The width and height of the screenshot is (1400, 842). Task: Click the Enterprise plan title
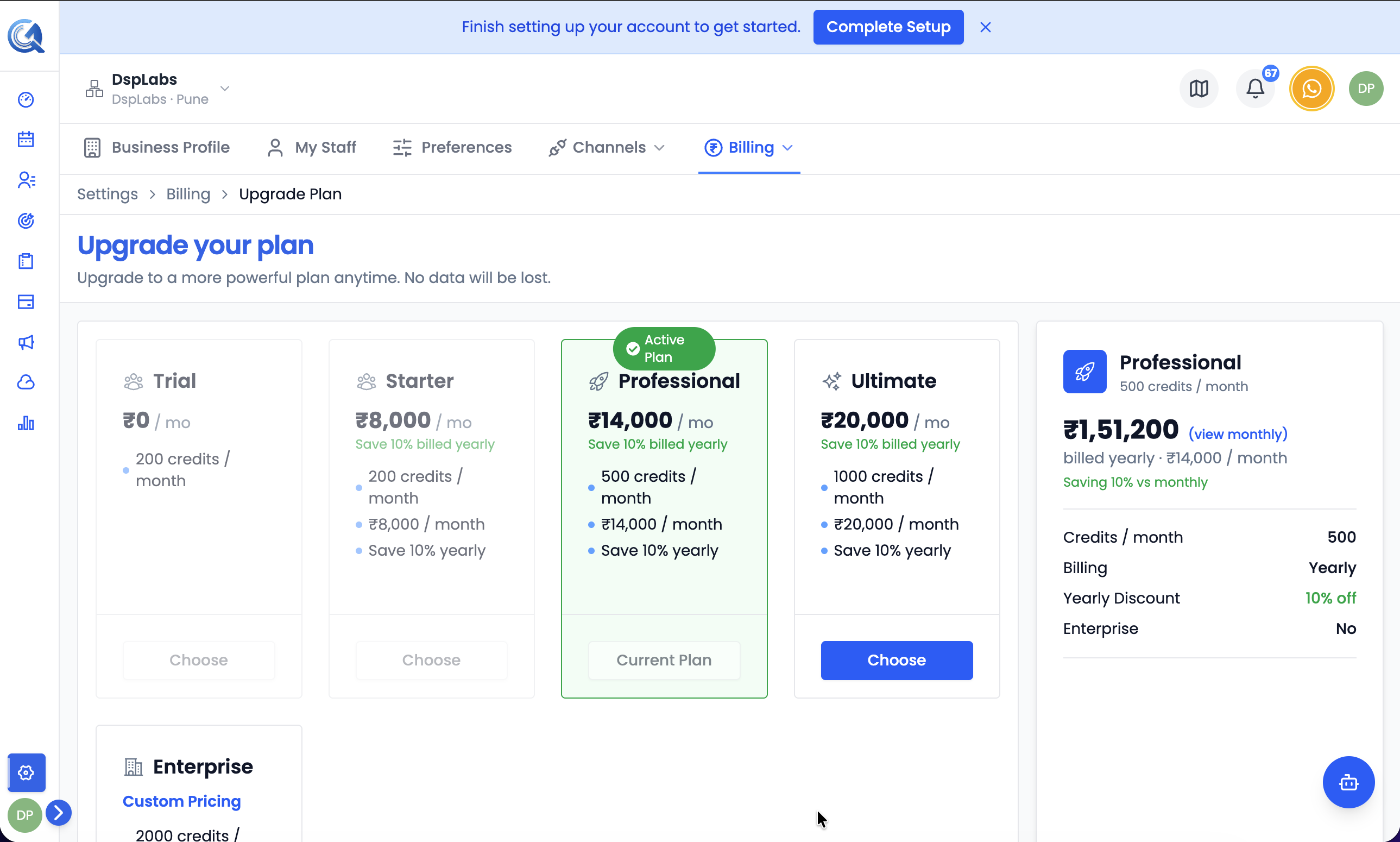coord(203,767)
